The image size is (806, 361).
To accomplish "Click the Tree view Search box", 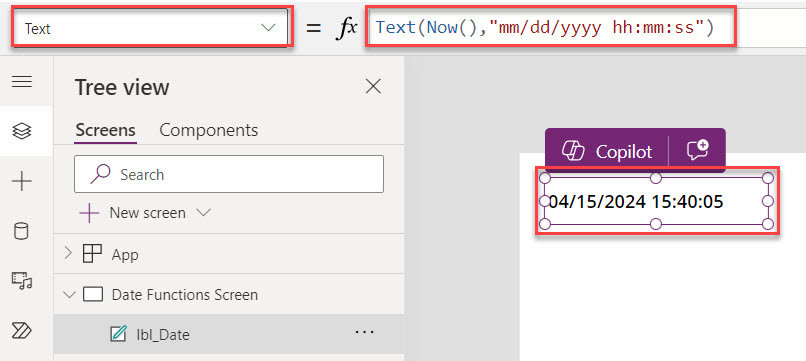I will (229, 174).
